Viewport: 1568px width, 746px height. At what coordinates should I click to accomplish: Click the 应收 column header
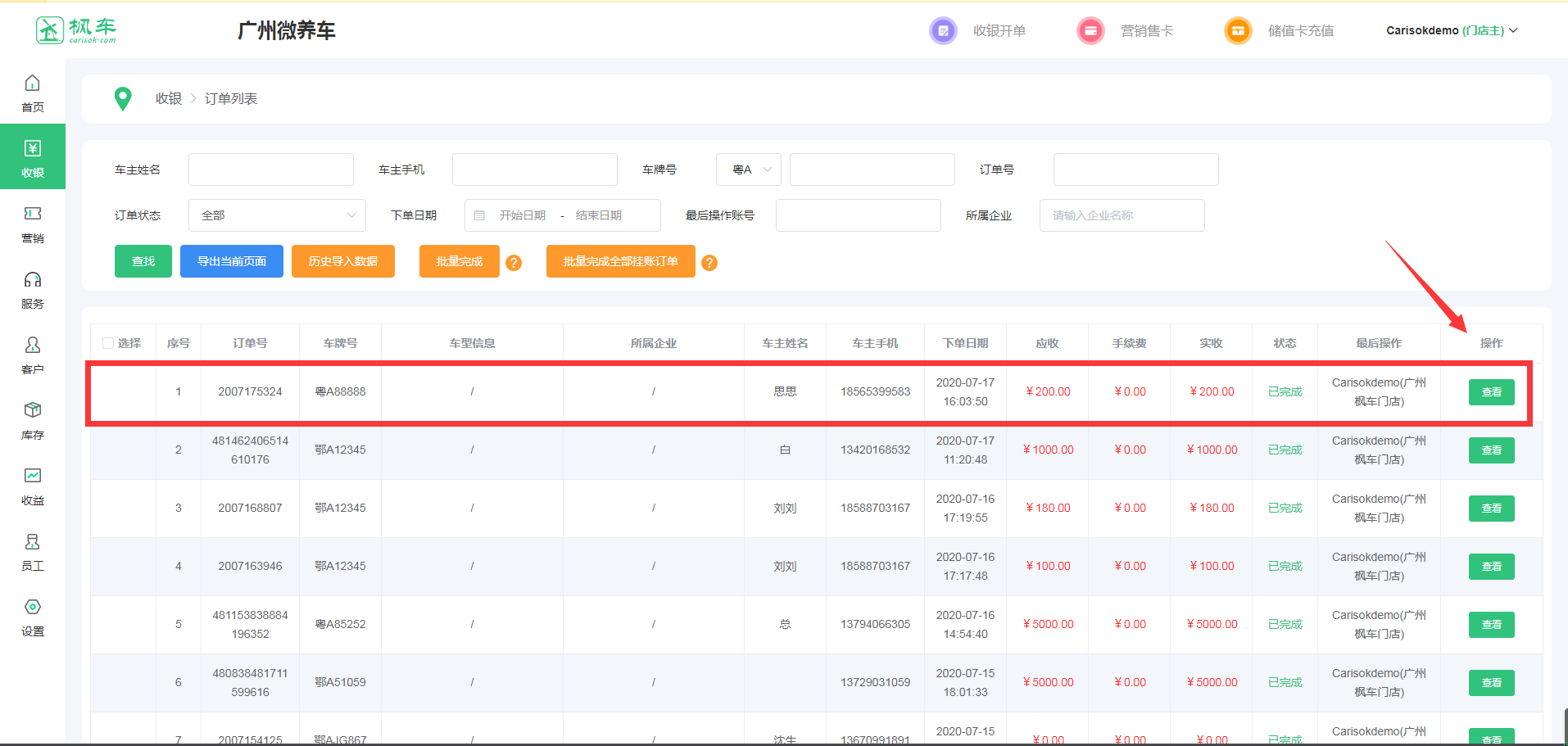(1047, 343)
